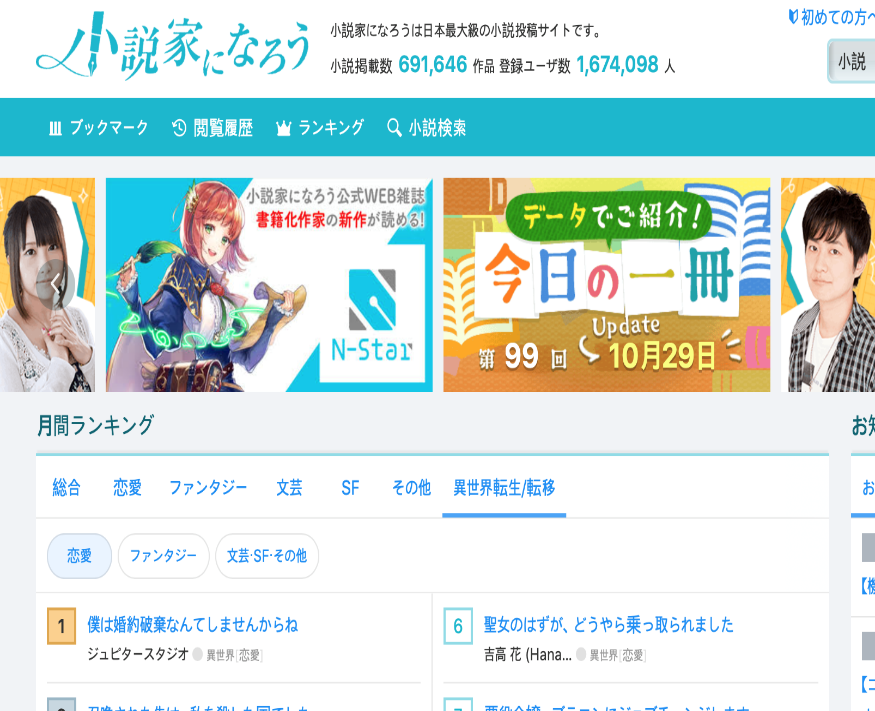Viewport: 875px width, 711px height.
Task: Open 閲覧履歴 history clock icon
Action: pyautogui.click(x=179, y=128)
